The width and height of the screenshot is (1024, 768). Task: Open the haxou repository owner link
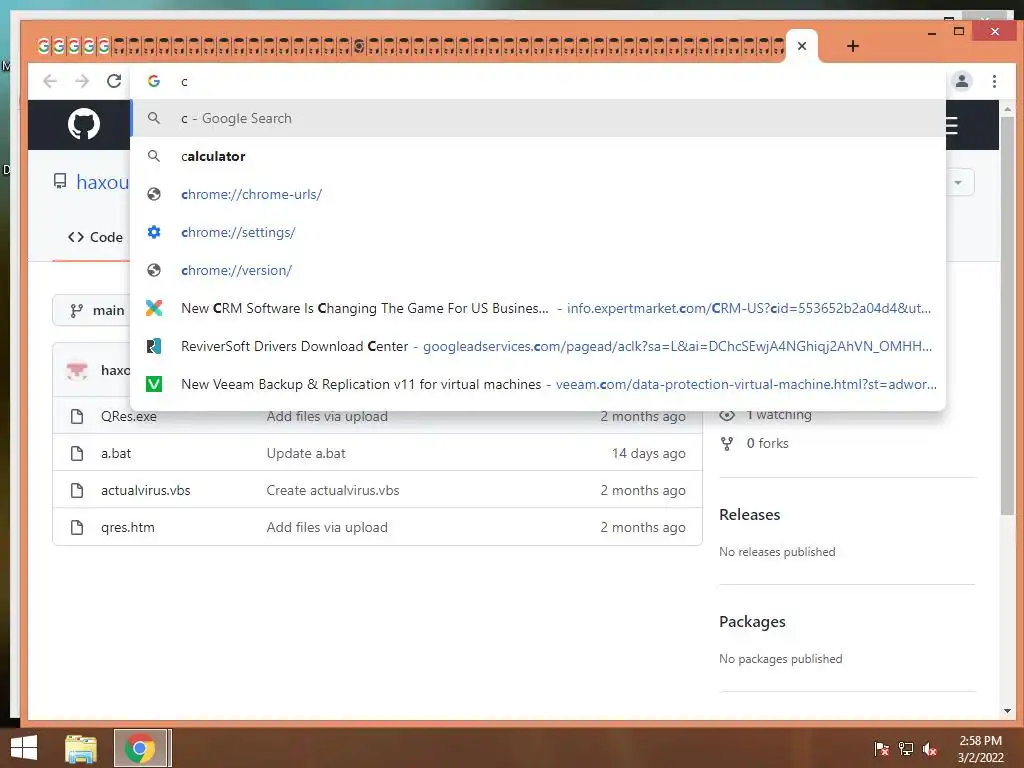coord(103,182)
